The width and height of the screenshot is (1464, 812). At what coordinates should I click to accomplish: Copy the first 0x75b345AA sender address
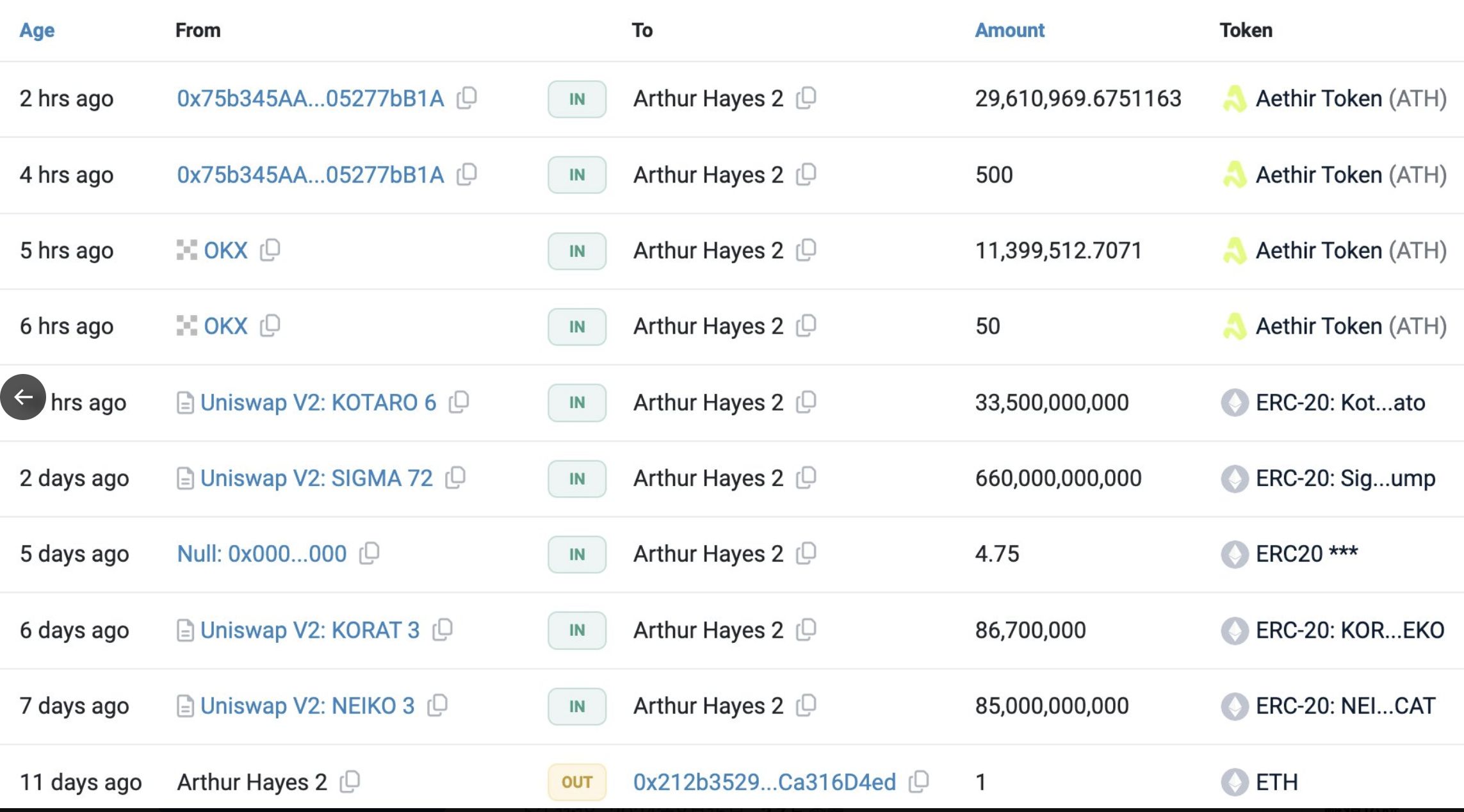467,98
